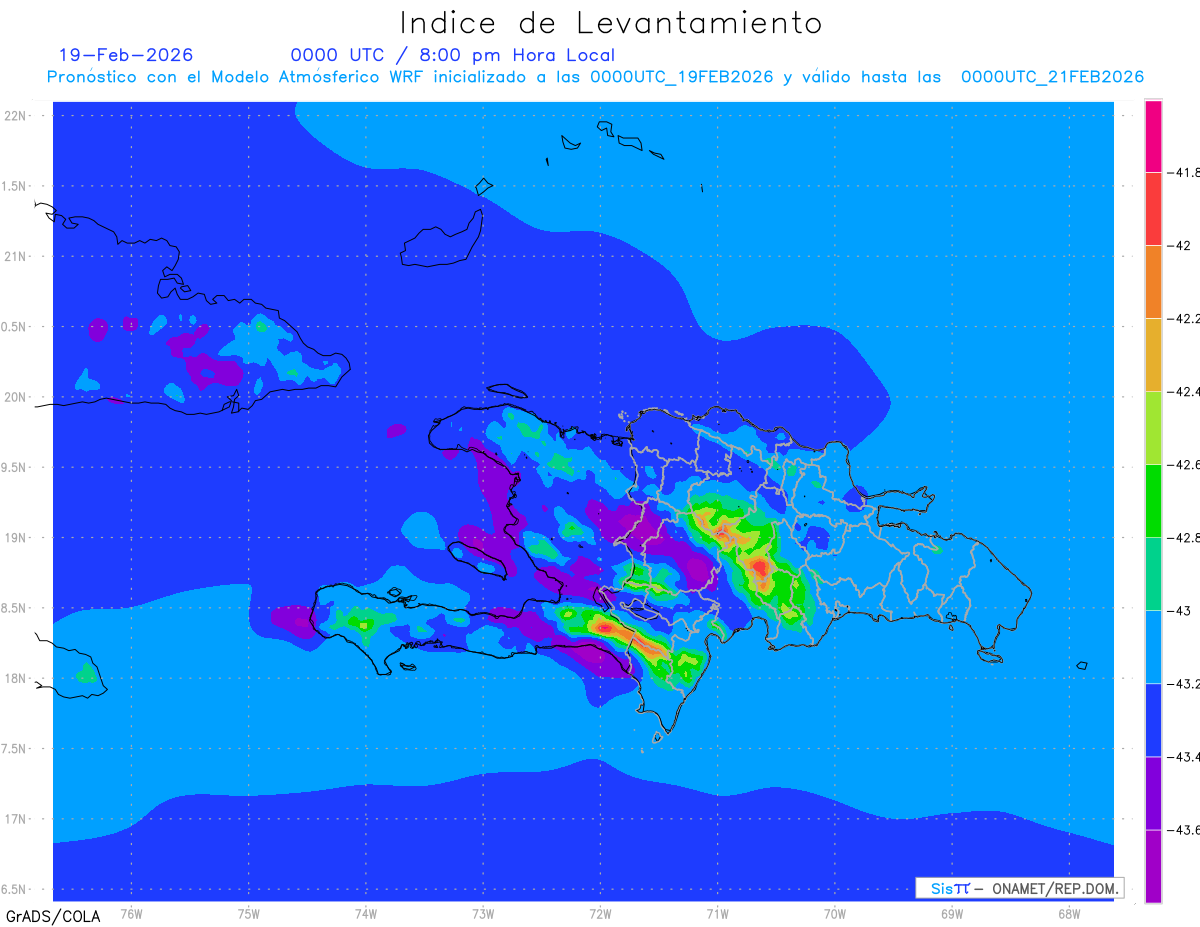Screen dimensions: 1200x927
Task: Click the 73W longitude label
Action: [483, 914]
